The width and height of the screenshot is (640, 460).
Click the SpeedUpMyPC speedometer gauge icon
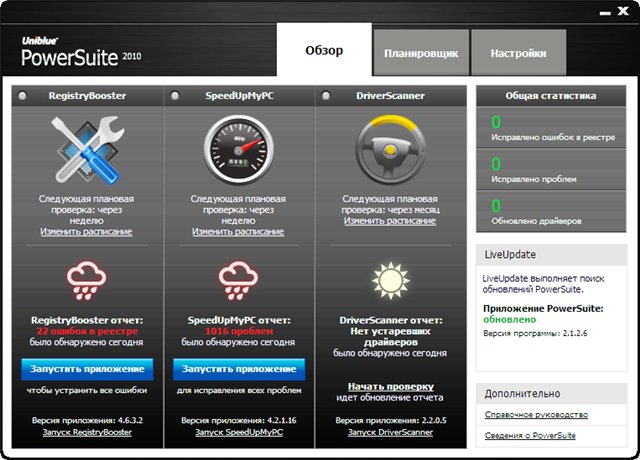click(239, 150)
